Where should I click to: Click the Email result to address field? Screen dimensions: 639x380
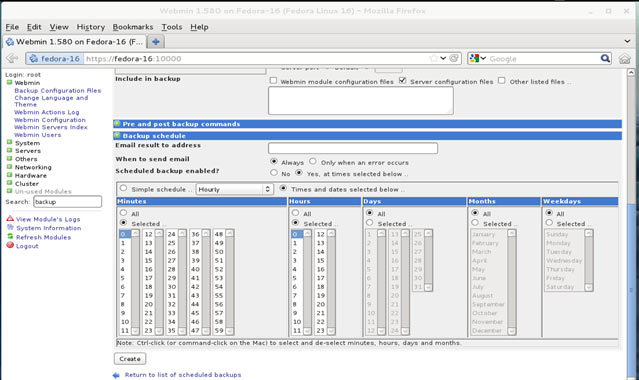pos(353,148)
